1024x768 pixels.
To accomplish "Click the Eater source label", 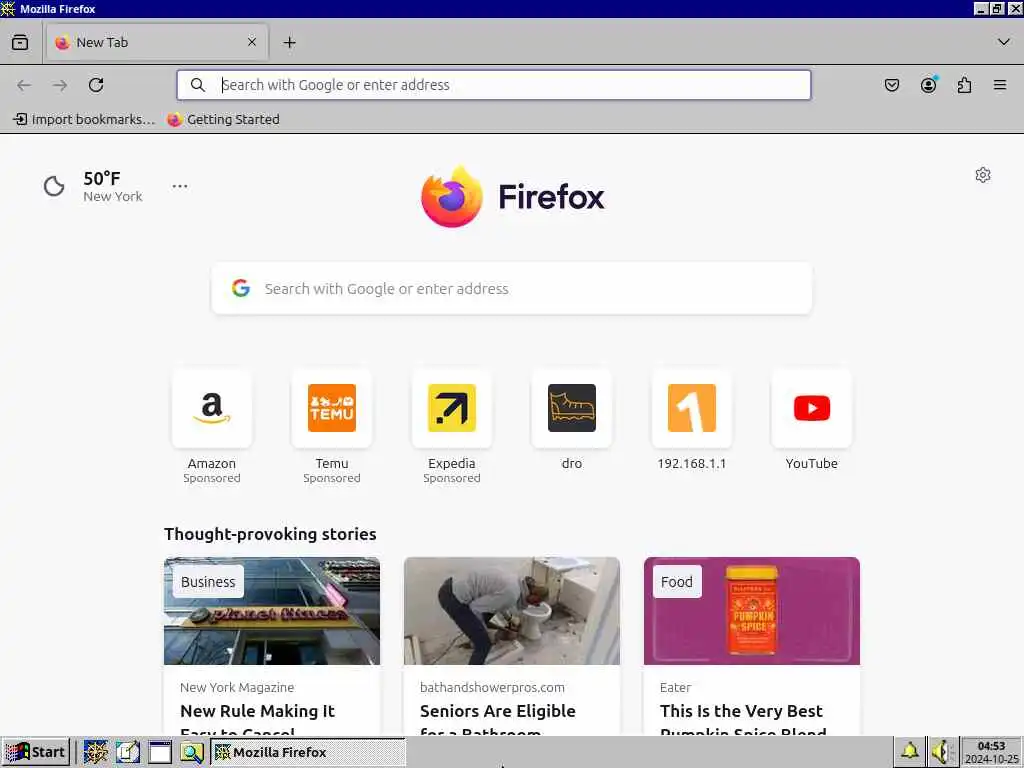I will point(675,687).
